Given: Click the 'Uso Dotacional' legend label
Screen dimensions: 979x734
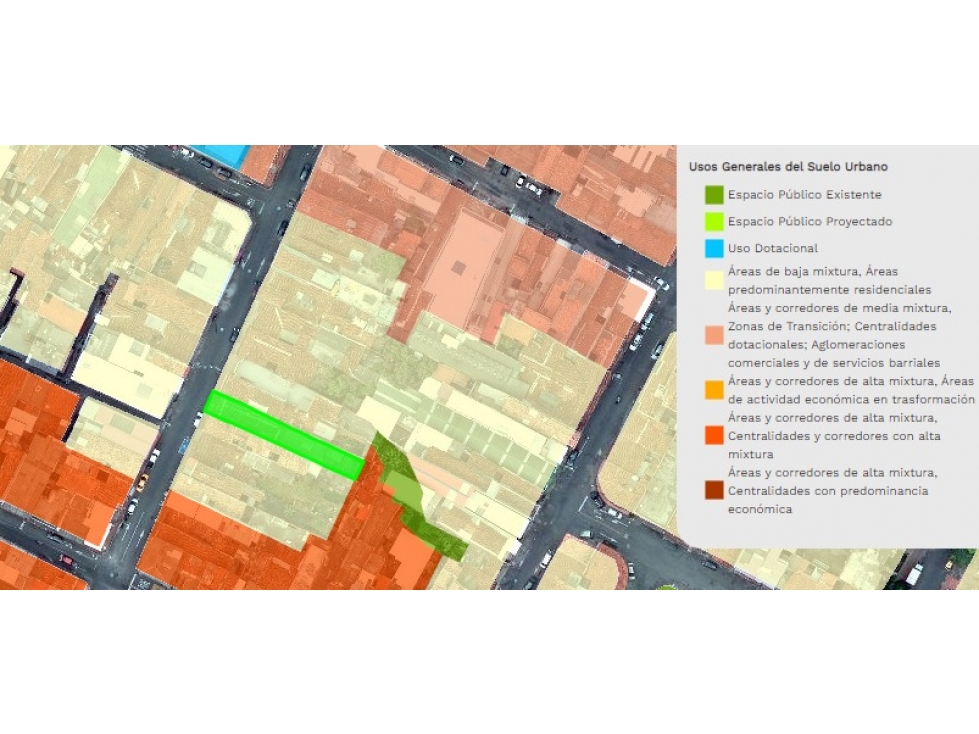Looking at the screenshot, I should tap(772, 248).
